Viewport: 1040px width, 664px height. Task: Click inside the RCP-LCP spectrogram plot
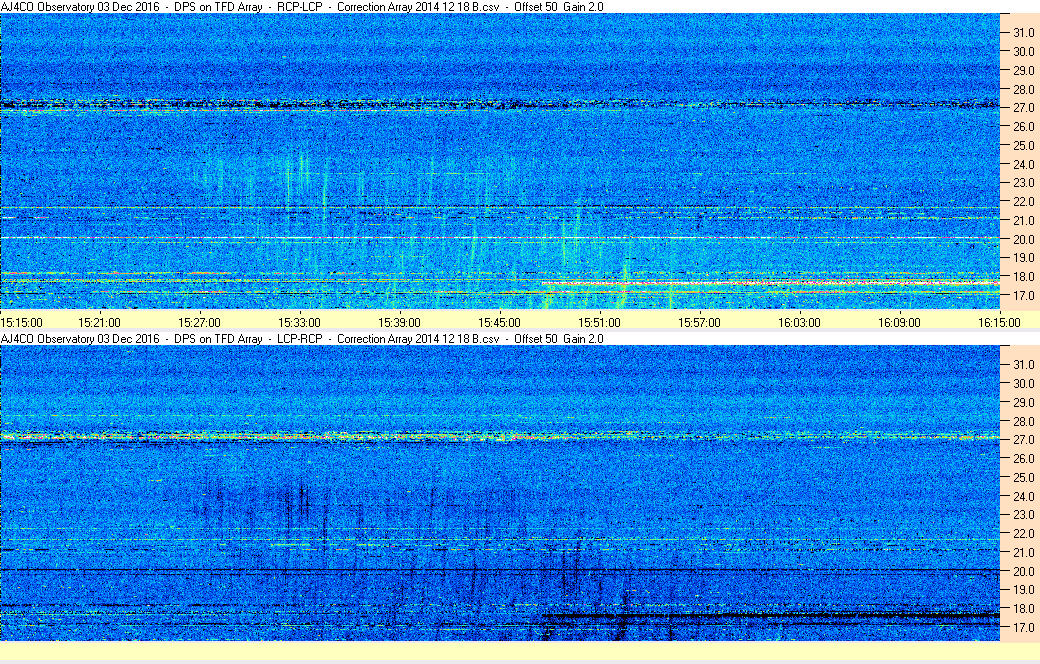499,161
